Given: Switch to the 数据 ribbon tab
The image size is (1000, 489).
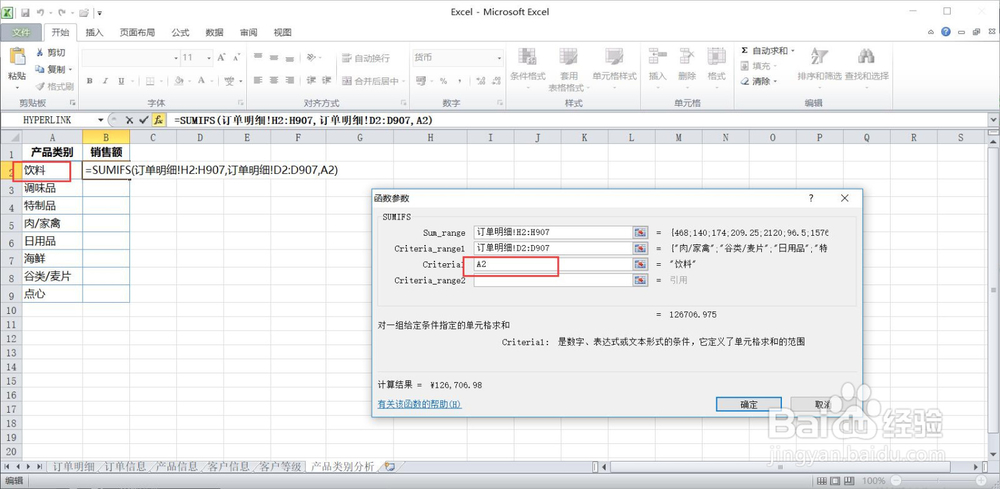Looking at the screenshot, I should pos(214,33).
